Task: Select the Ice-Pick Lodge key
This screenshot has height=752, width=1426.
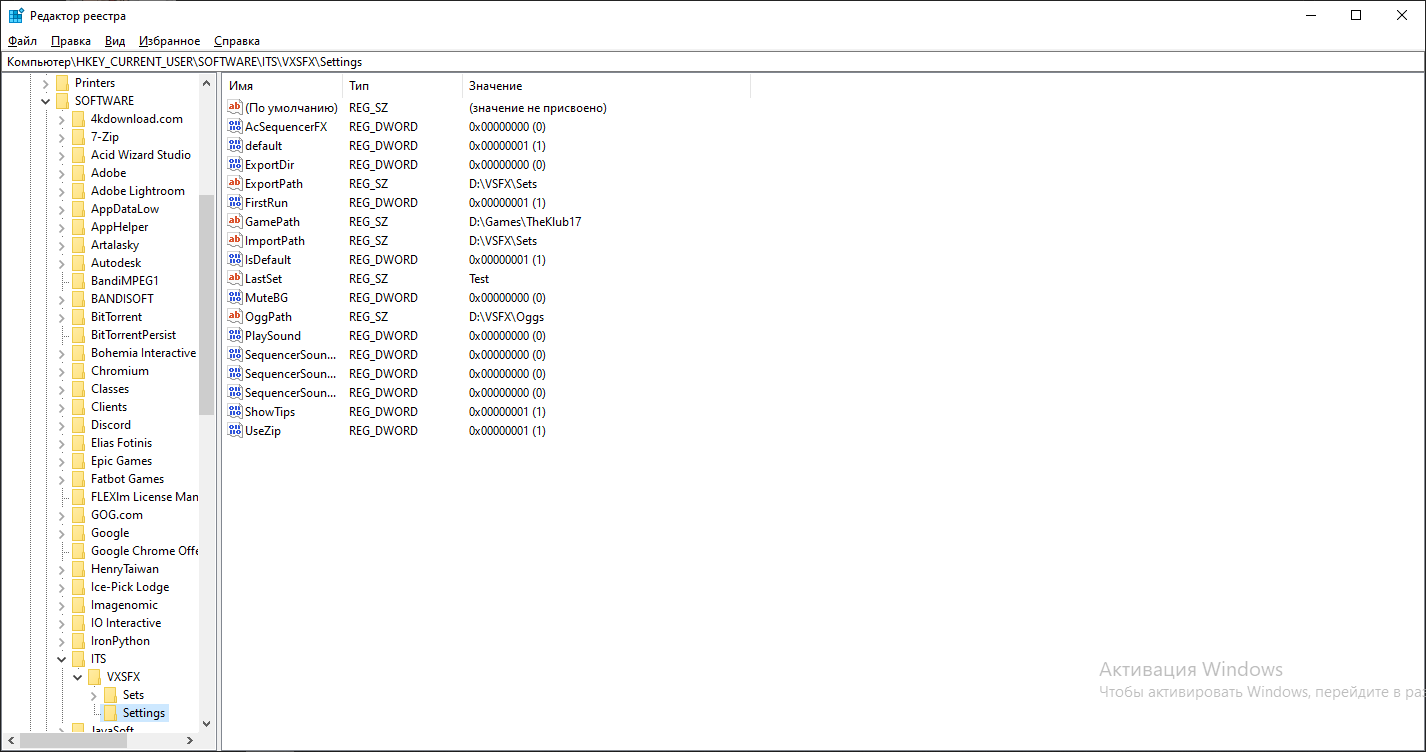Action: pos(130,587)
